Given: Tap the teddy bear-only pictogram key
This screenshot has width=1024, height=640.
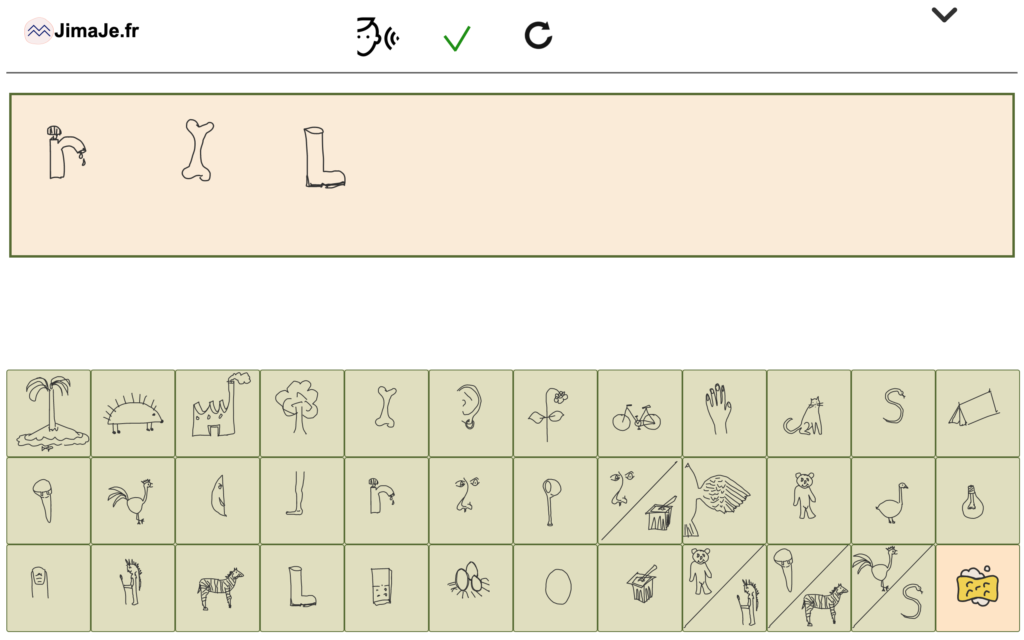Looking at the screenshot, I should [x=809, y=500].
